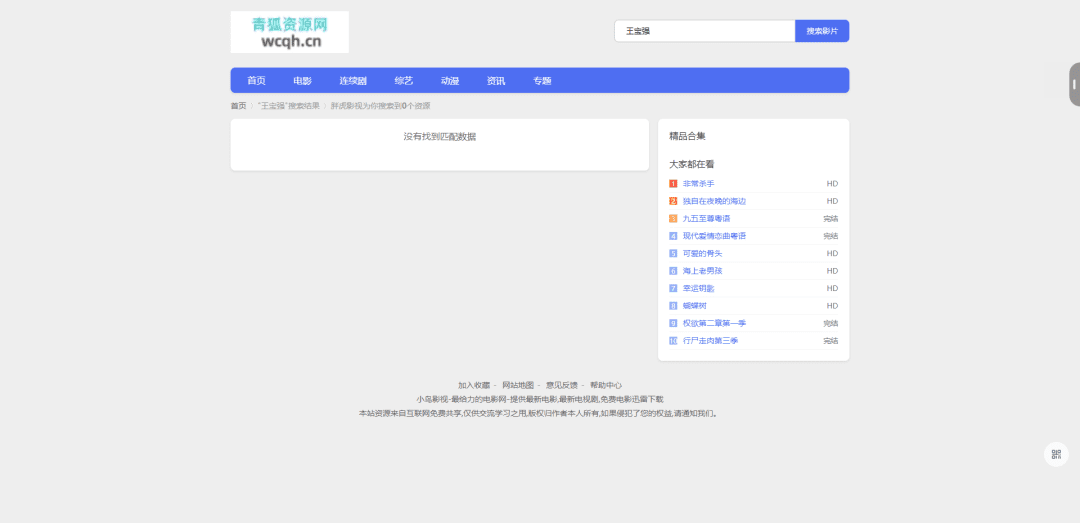
Task: Click the 加入收藏 footer link
Action: (x=474, y=385)
